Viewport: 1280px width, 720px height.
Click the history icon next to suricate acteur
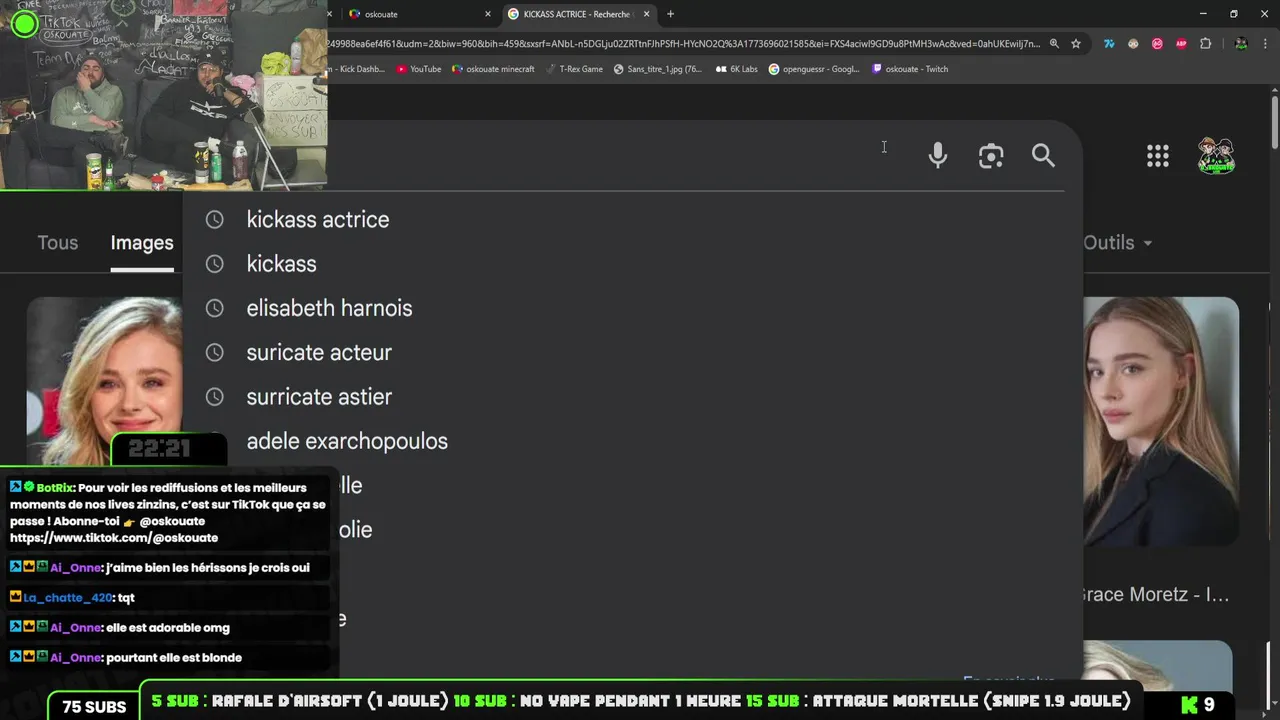pyautogui.click(x=214, y=352)
